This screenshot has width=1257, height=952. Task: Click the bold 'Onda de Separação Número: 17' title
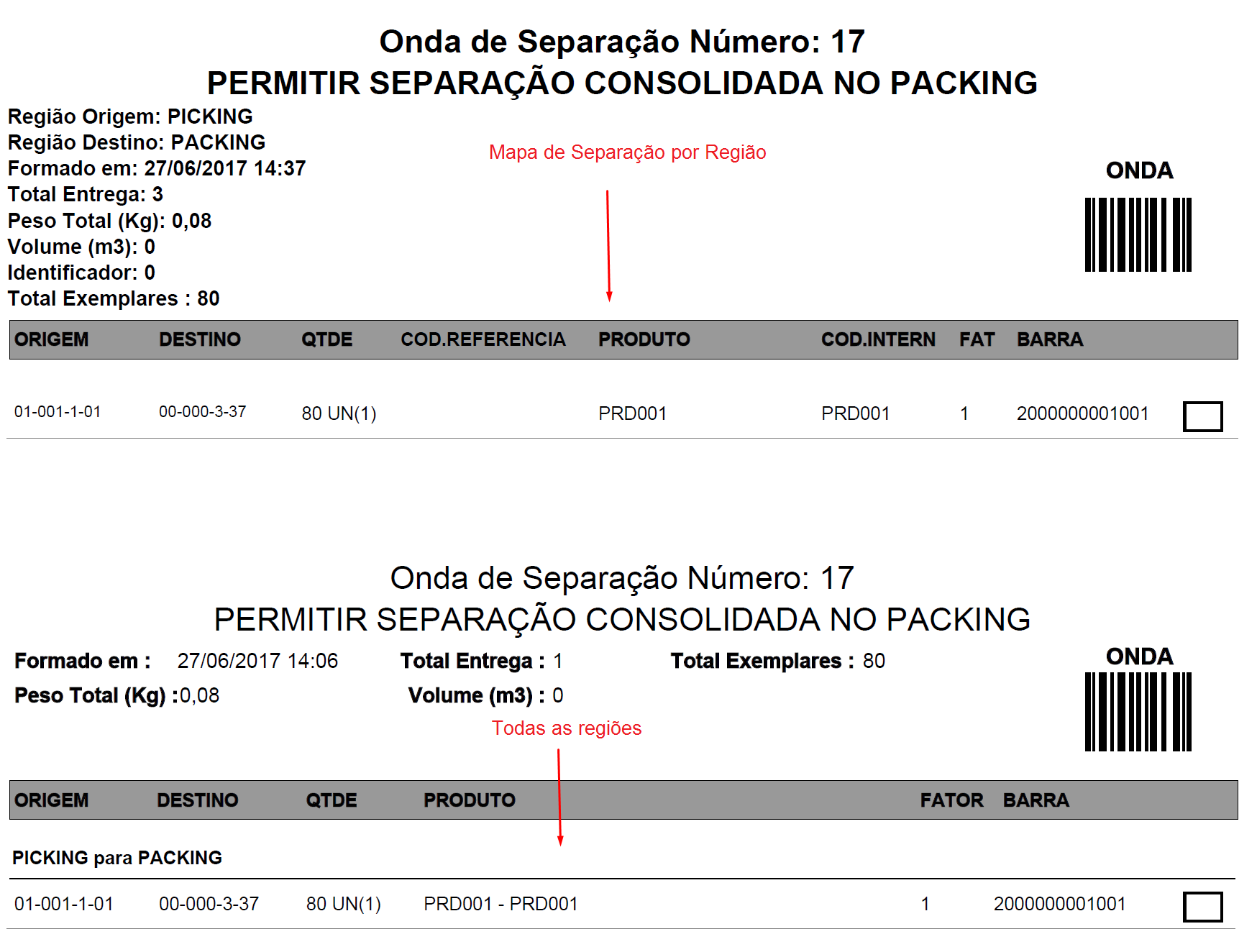click(x=622, y=42)
